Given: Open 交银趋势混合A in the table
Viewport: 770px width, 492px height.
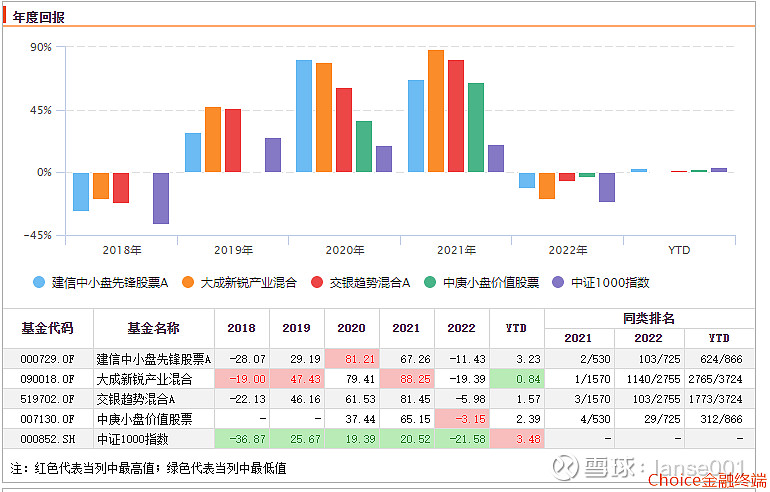Looking at the screenshot, I should coord(136,399).
